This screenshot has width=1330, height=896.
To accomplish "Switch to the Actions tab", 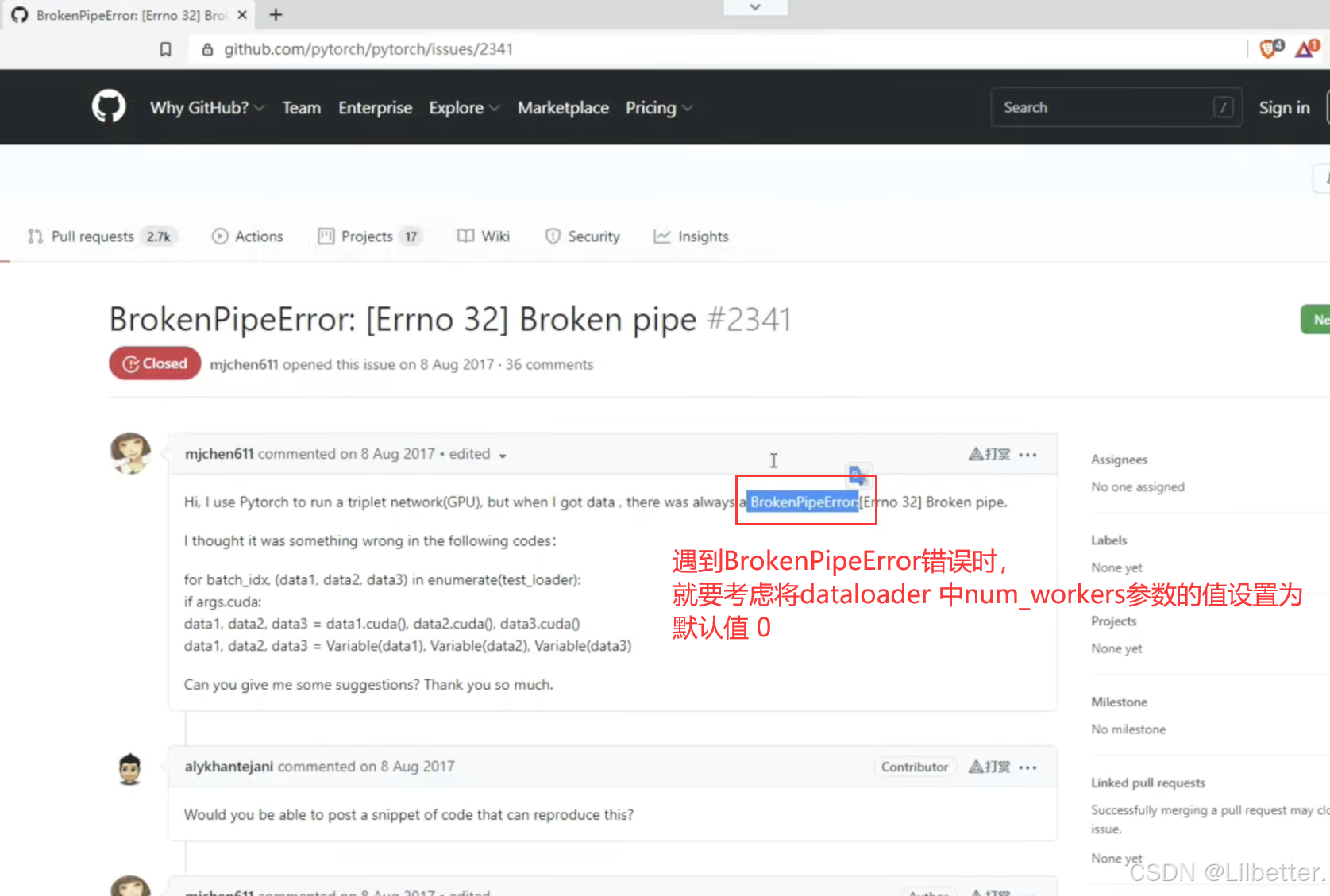I will (x=247, y=236).
